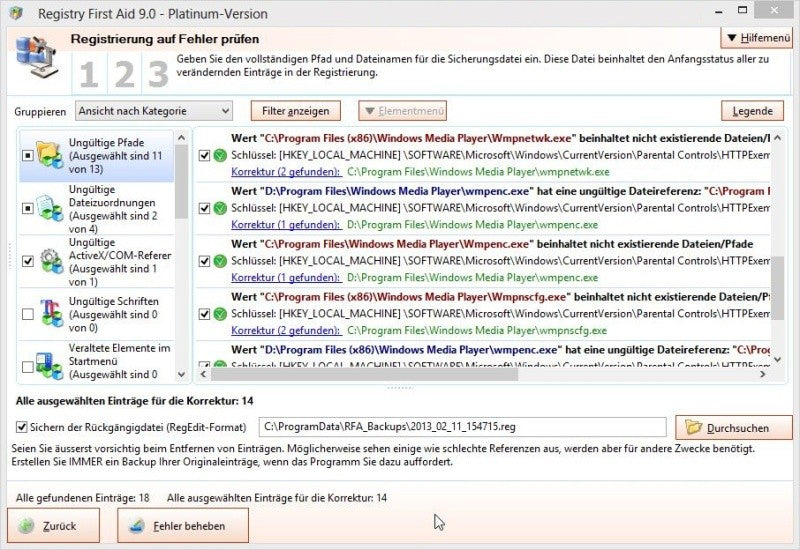The width and height of the screenshot is (800, 550).
Task: Open Korrektur (2 gefunden) link for wmpnetwk.exe
Action: pos(286,172)
